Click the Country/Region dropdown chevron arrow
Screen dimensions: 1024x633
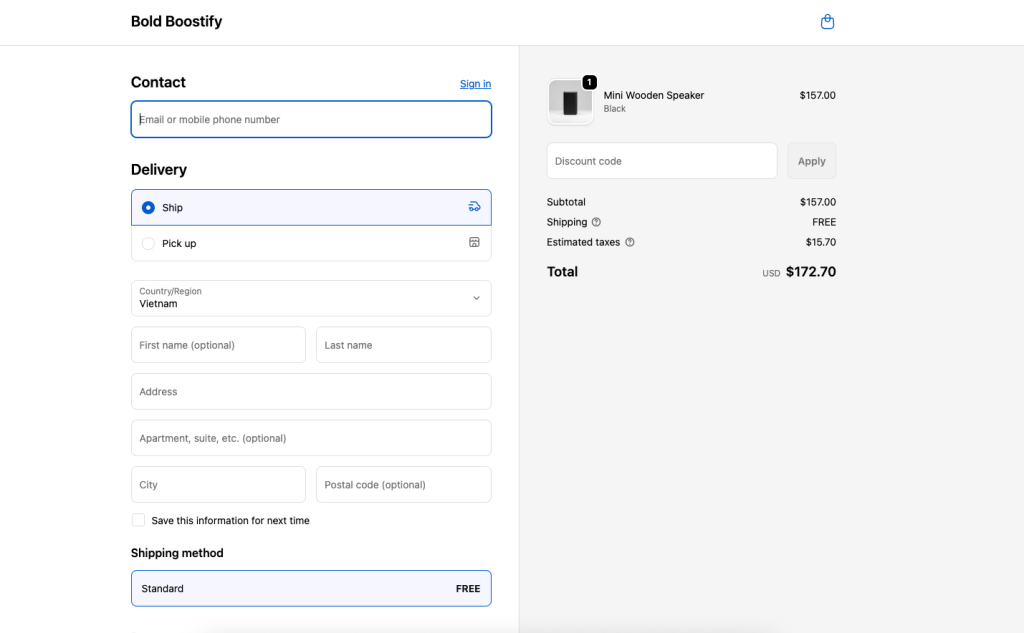click(x=476, y=298)
